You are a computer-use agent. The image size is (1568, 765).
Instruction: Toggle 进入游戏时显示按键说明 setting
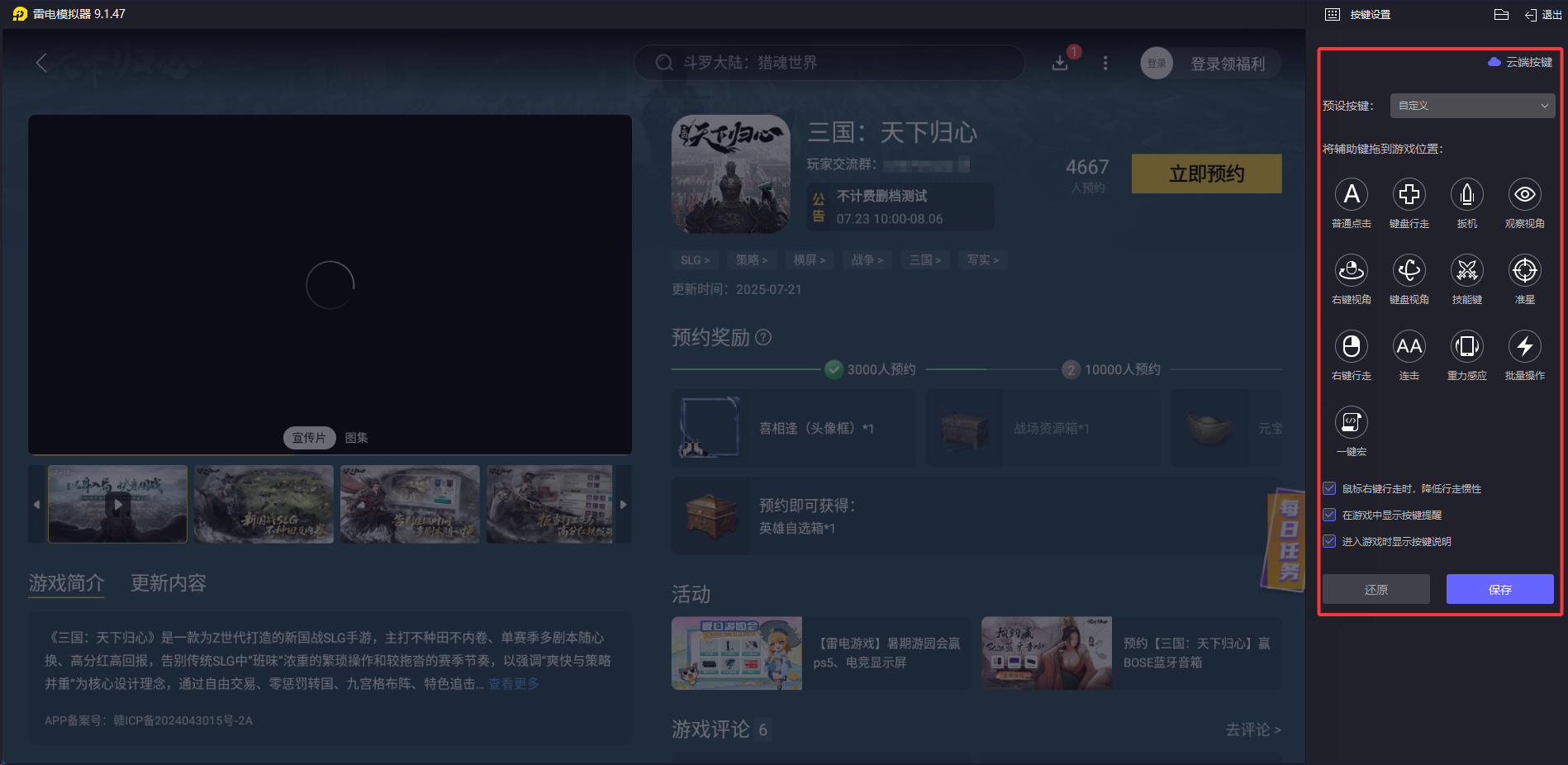coord(1328,541)
